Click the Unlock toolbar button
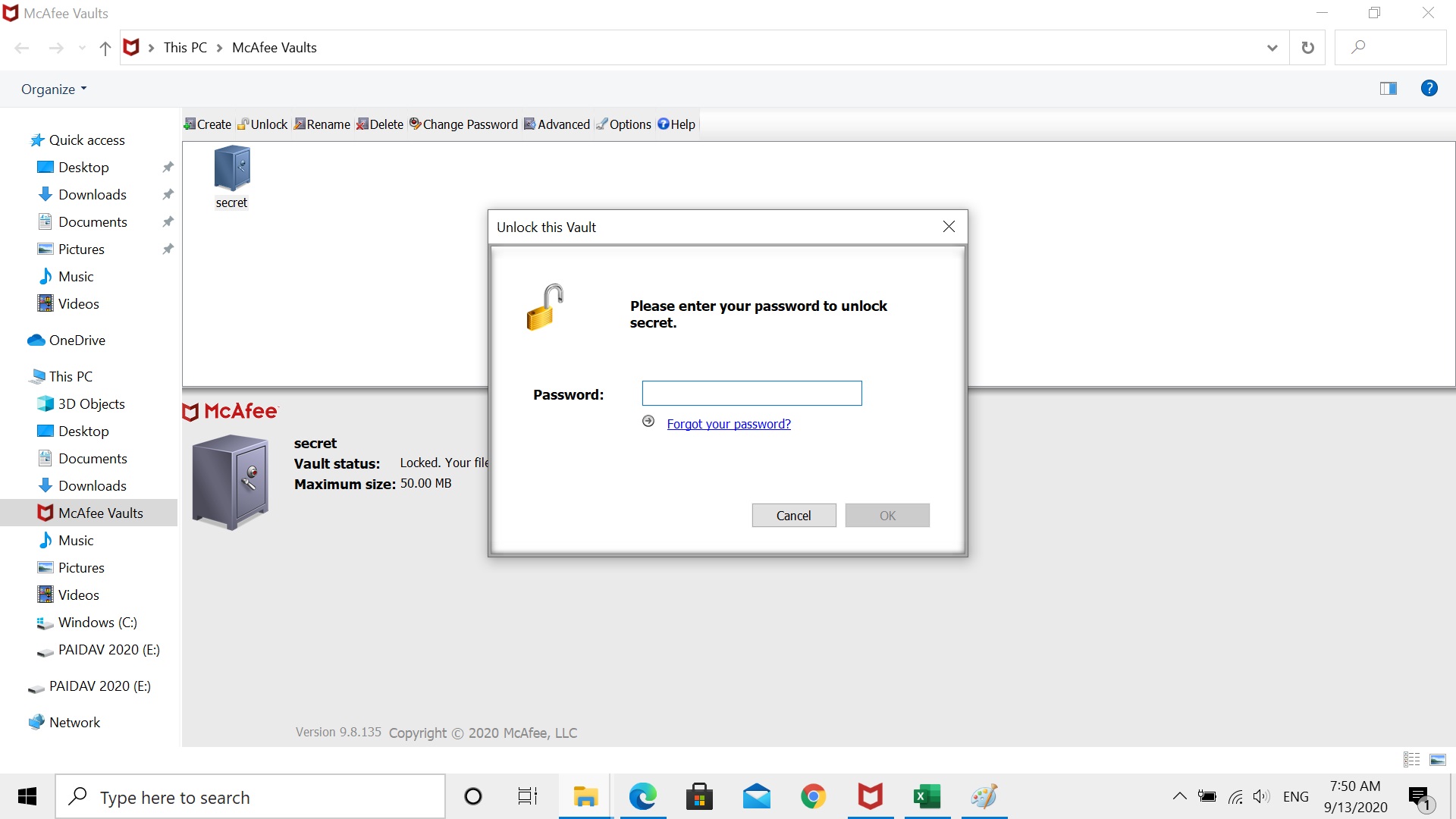 tap(262, 124)
